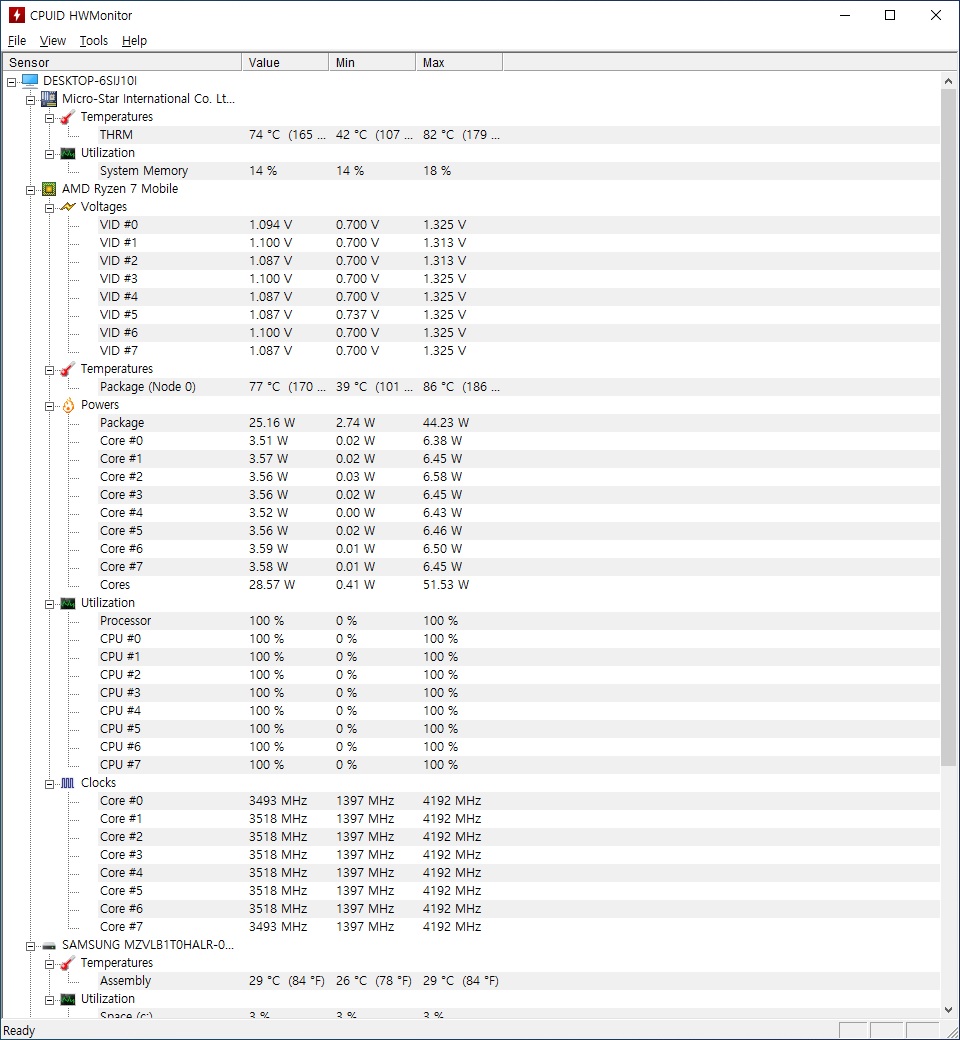This screenshot has width=960, height=1040.
Task: Click the HWMonitor lightning app icon in title bar
Action: click(x=16, y=15)
